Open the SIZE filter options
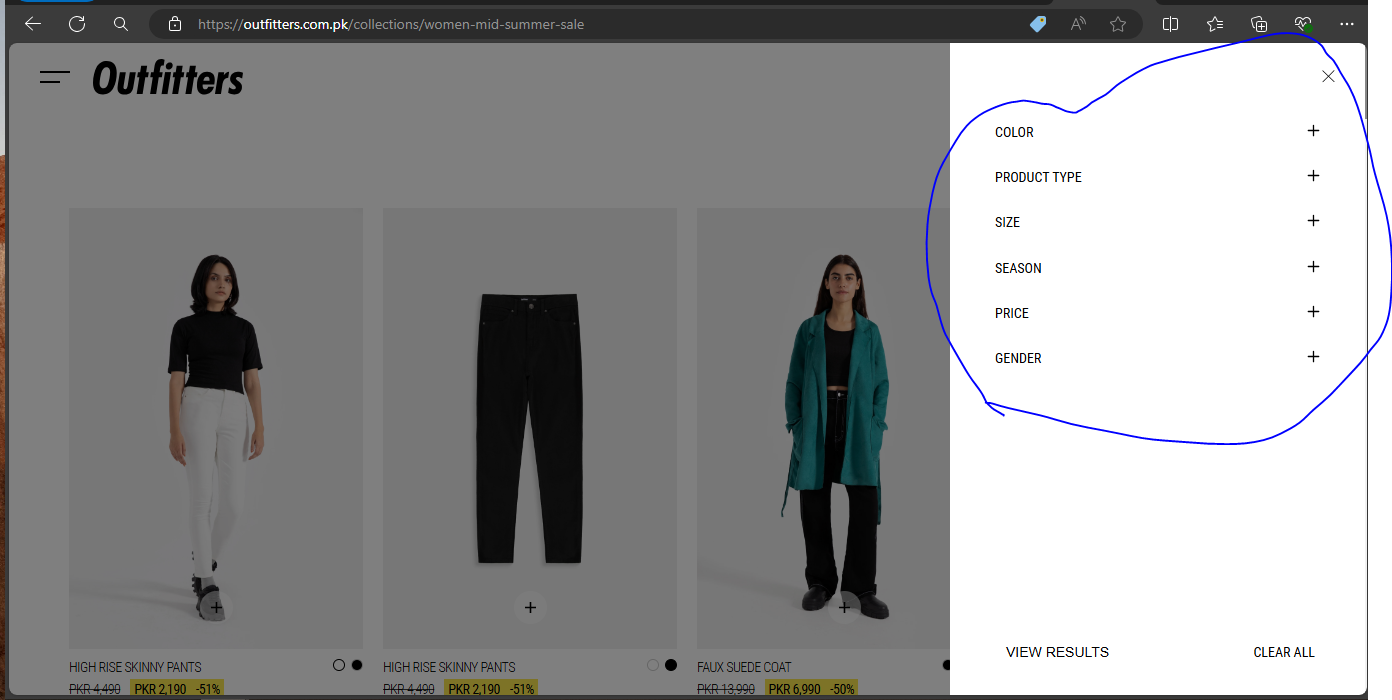Screen dimensions: 1392x700 pyautogui.click(x=1313, y=221)
